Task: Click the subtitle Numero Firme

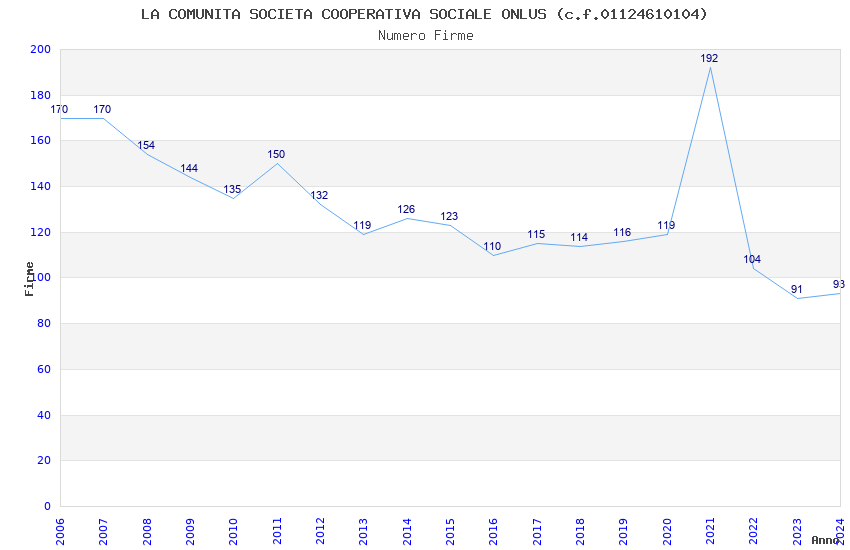Action: coord(426,36)
